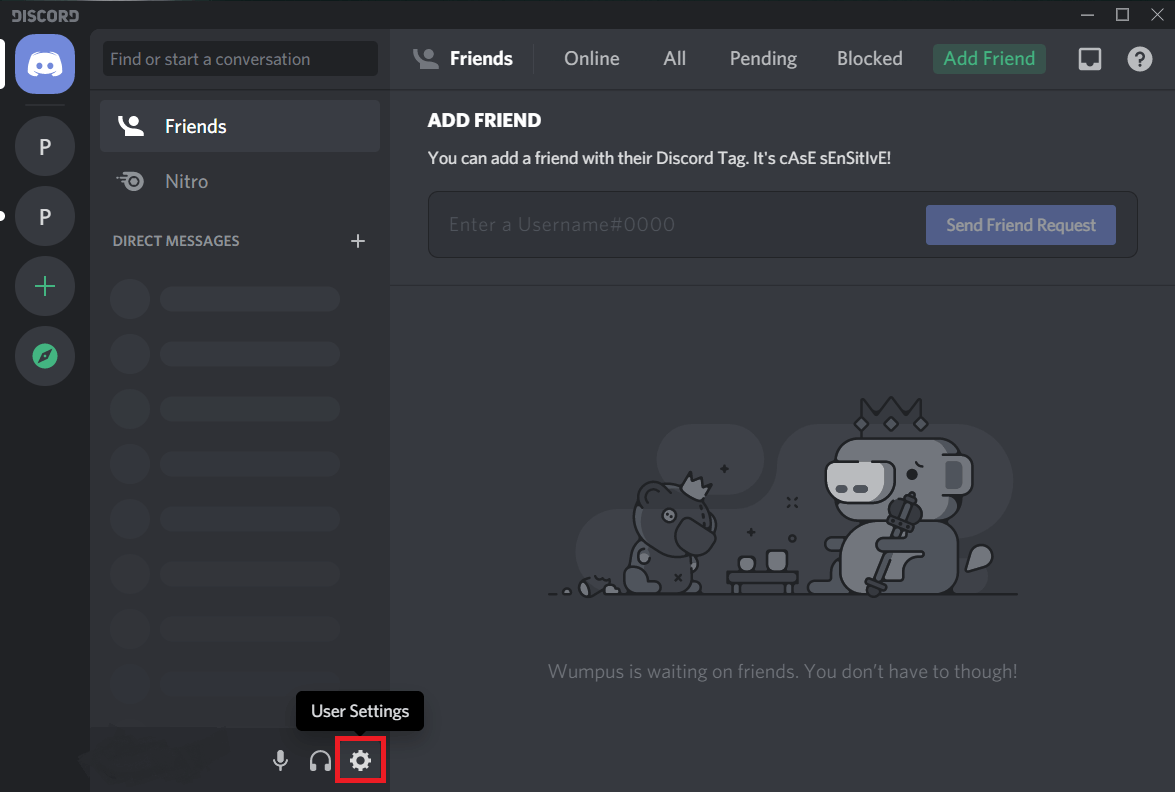
Task: Open the Friends icon in the sidebar
Action: click(130, 126)
